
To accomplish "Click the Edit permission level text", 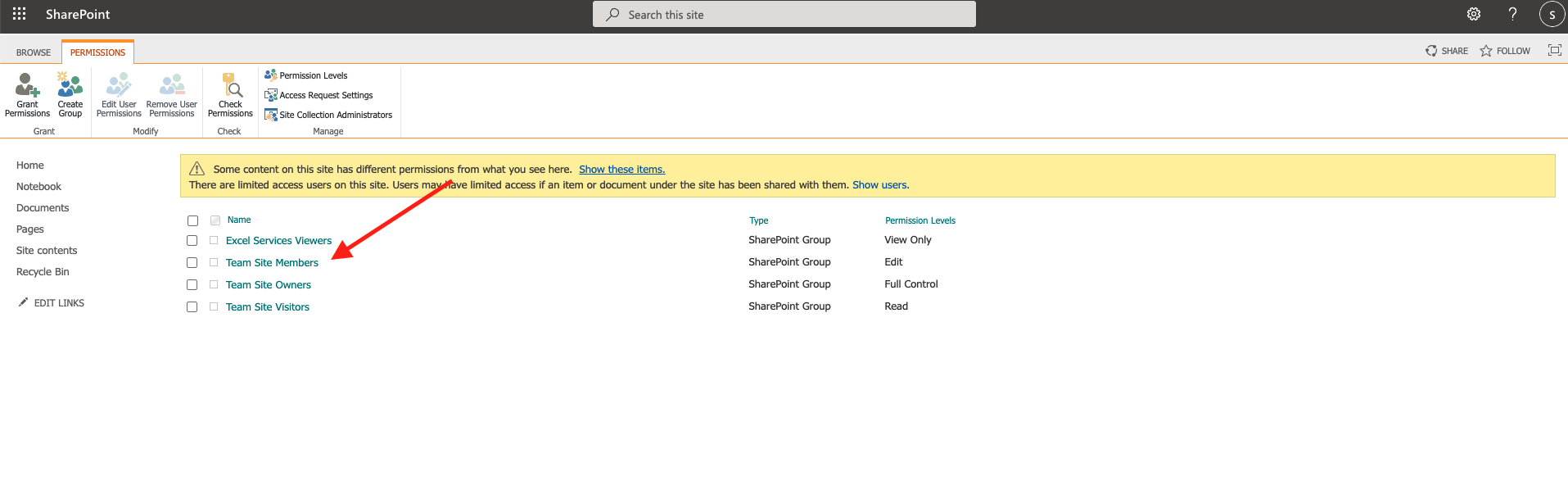I will [893, 262].
